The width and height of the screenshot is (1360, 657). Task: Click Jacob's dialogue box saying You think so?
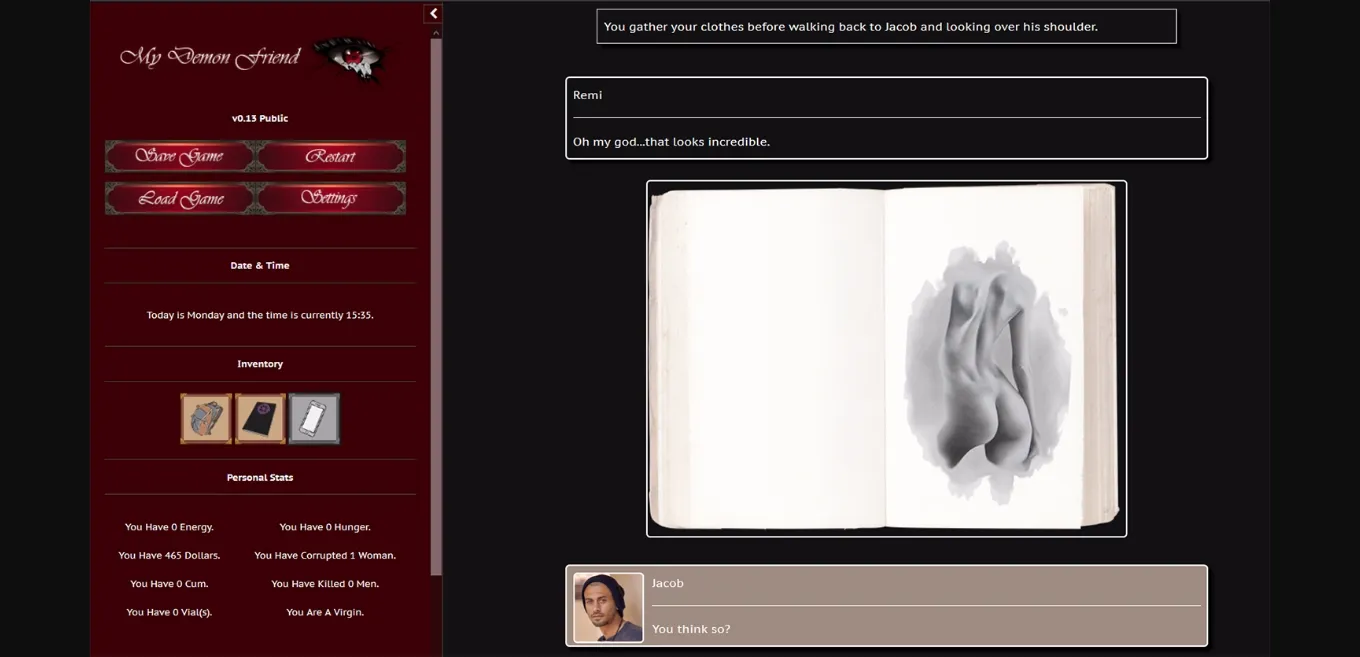(x=925, y=629)
